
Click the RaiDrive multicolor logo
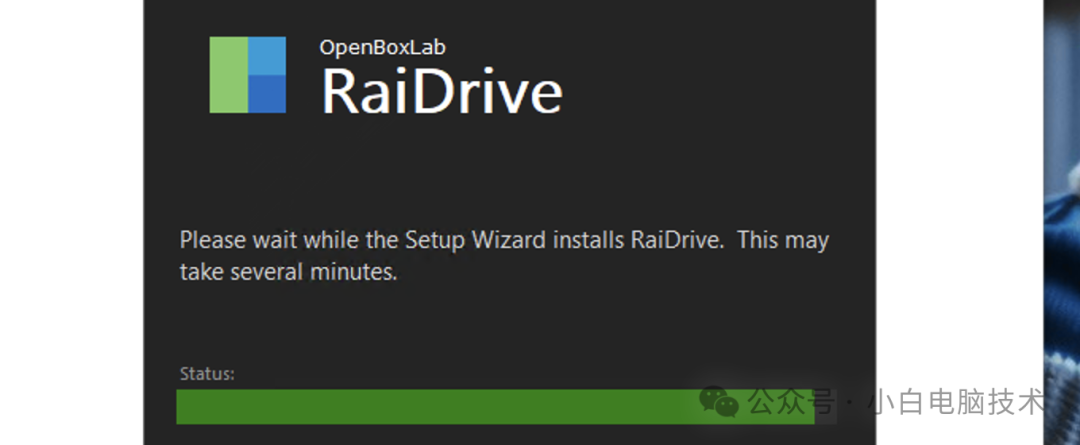[247, 74]
